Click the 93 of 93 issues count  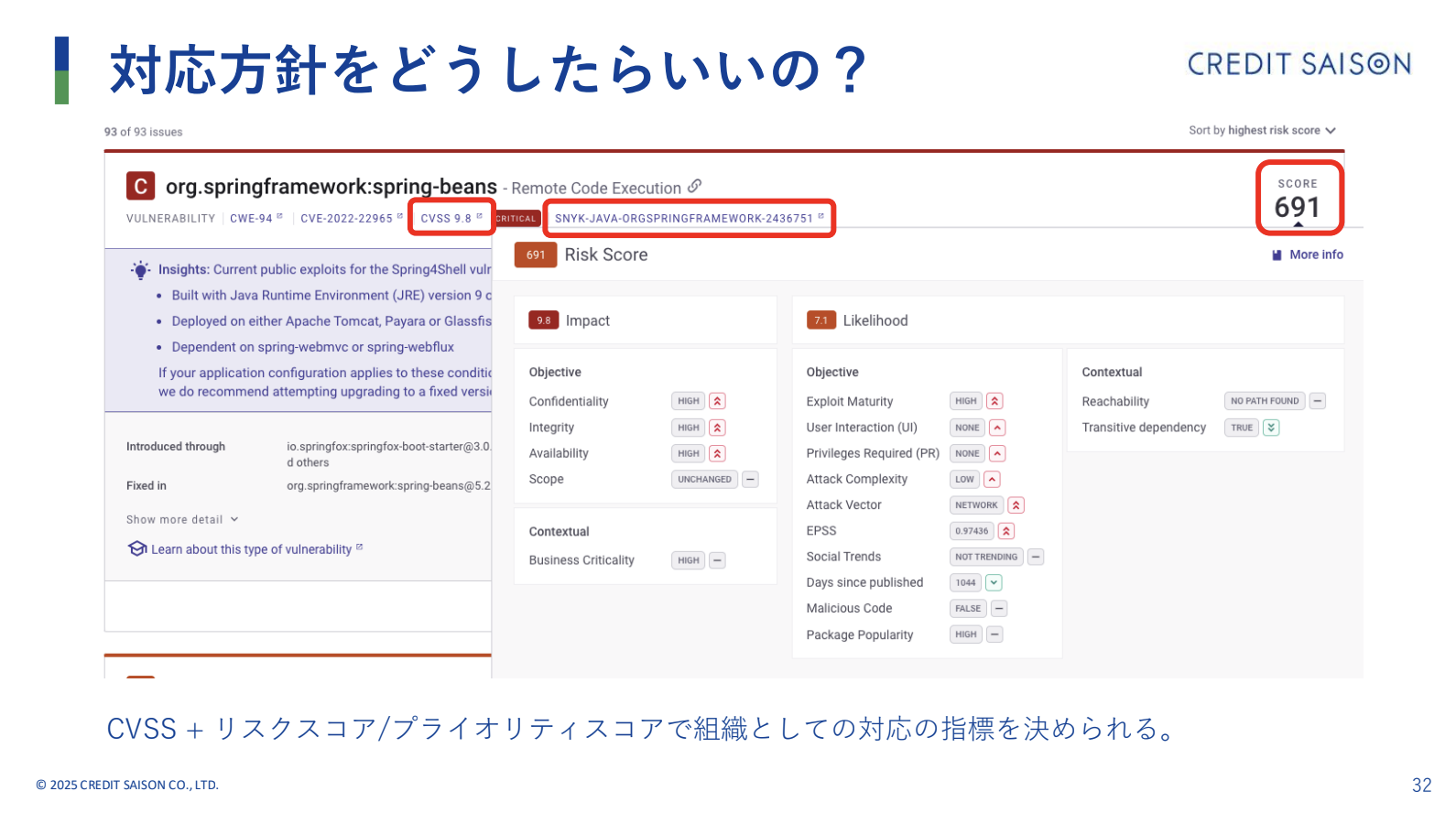pos(143,132)
